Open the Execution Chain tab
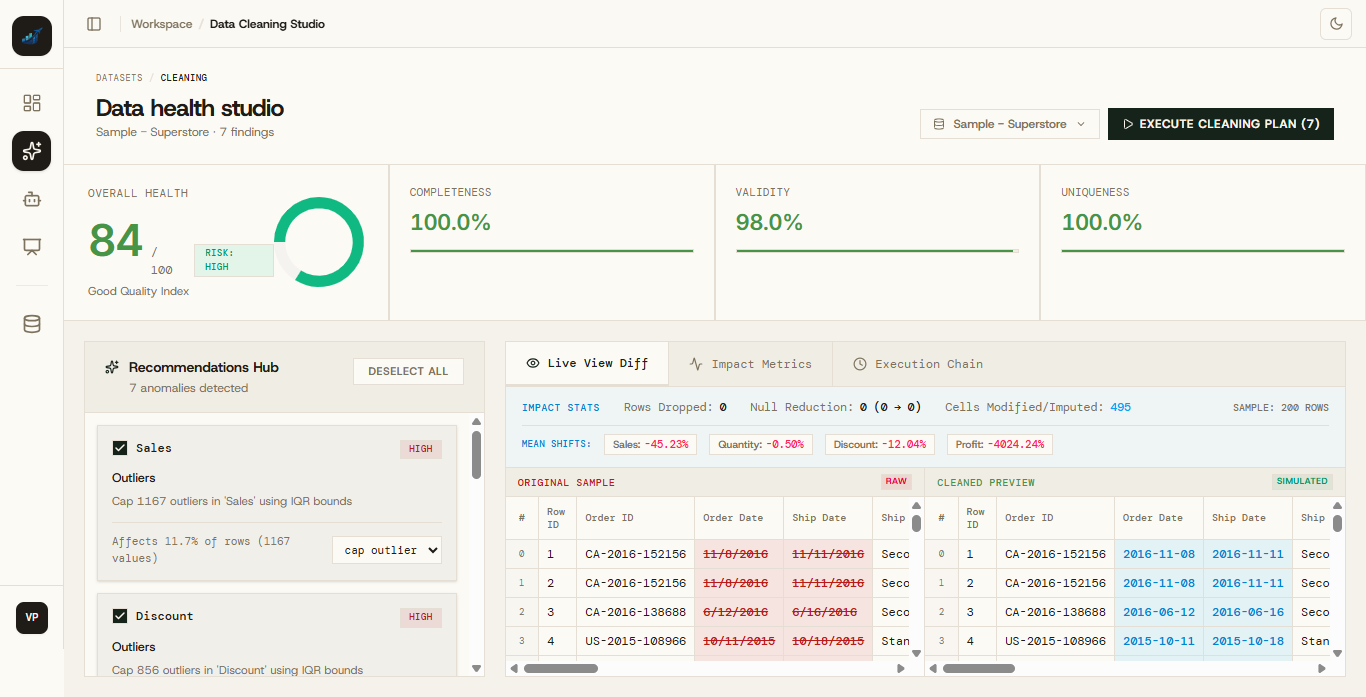 pyautogui.click(x=918, y=364)
